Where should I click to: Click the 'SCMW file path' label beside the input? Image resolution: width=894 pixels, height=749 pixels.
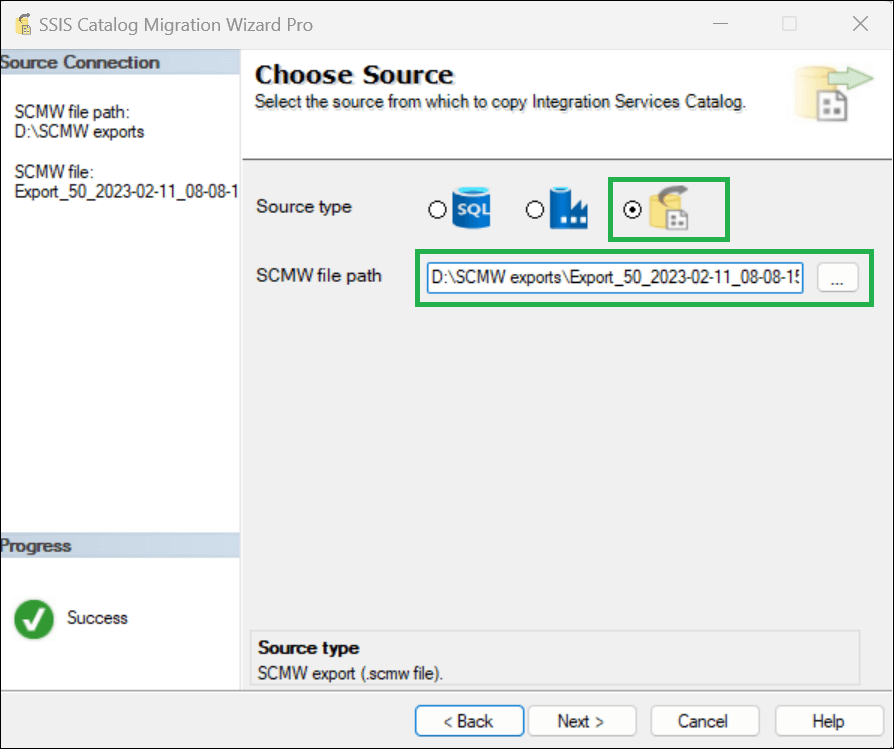pyautogui.click(x=319, y=275)
